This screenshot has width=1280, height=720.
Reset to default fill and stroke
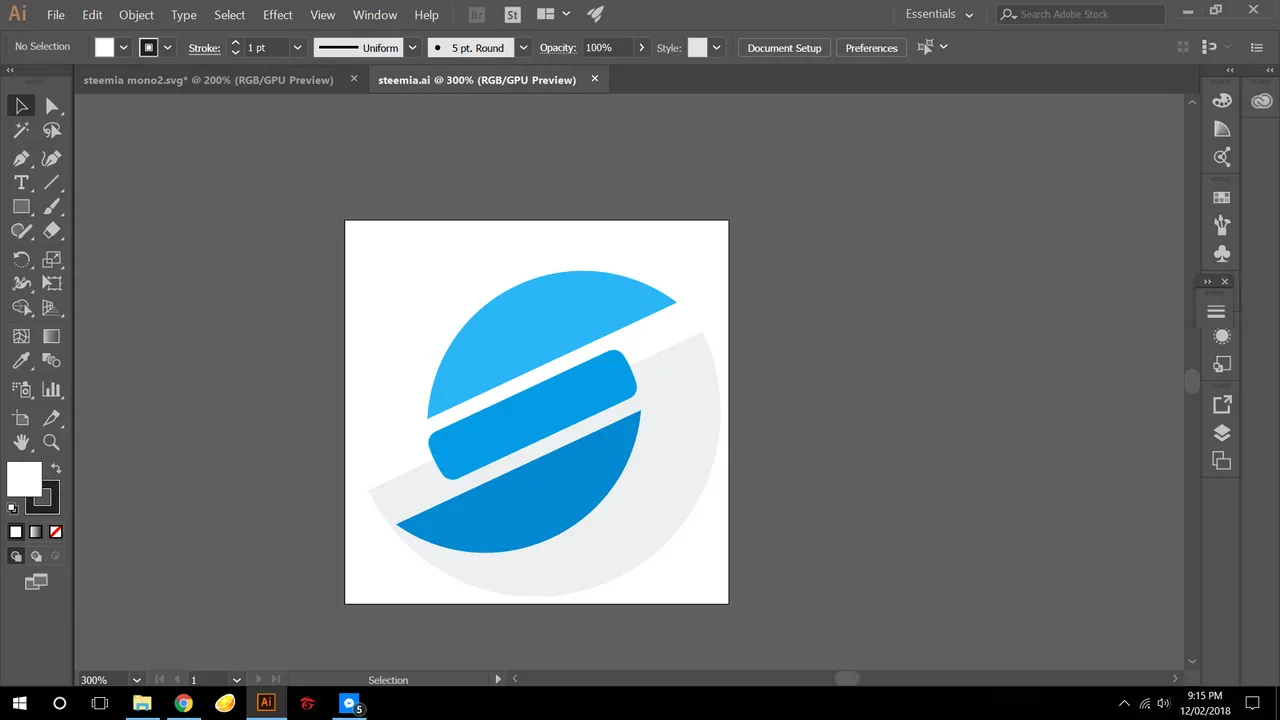[13, 509]
